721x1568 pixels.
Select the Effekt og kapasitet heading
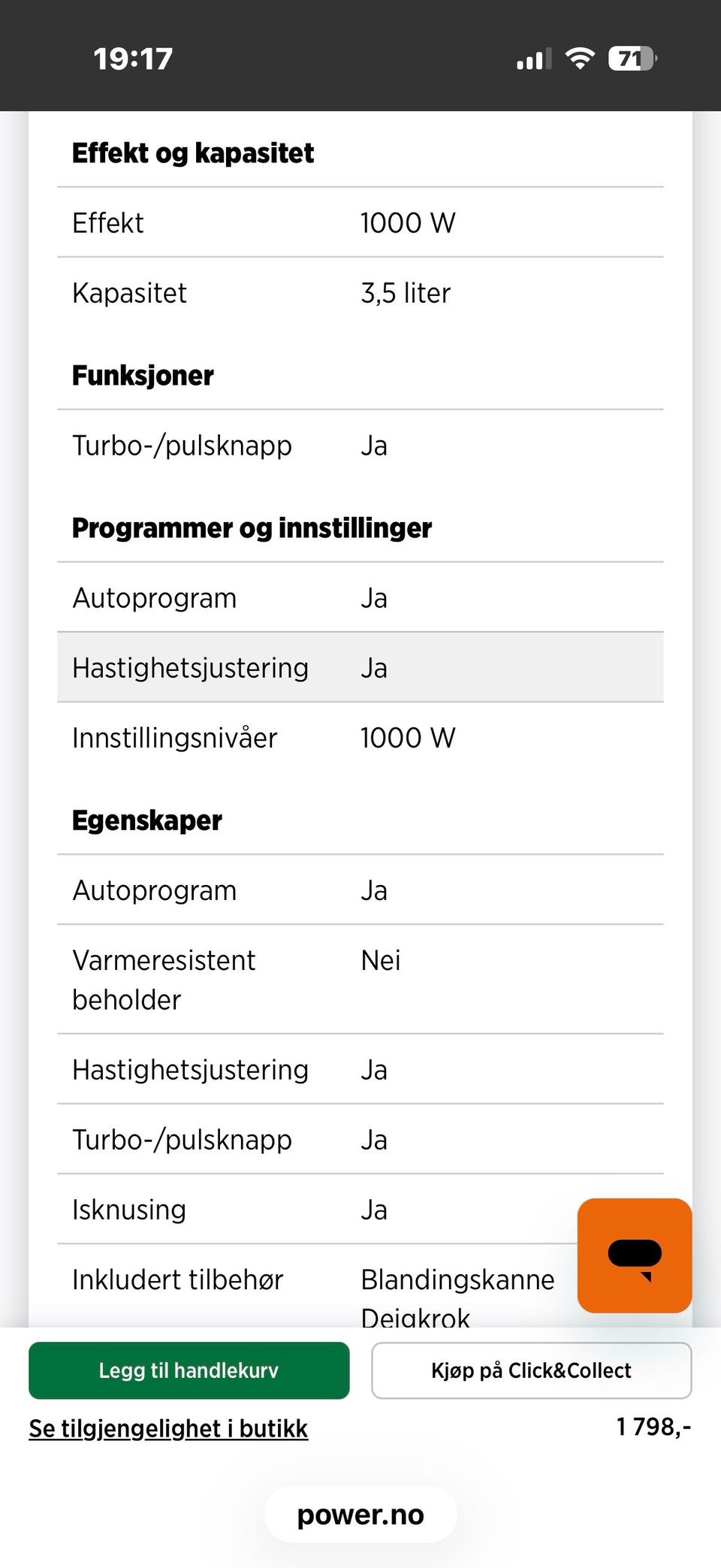tap(193, 153)
